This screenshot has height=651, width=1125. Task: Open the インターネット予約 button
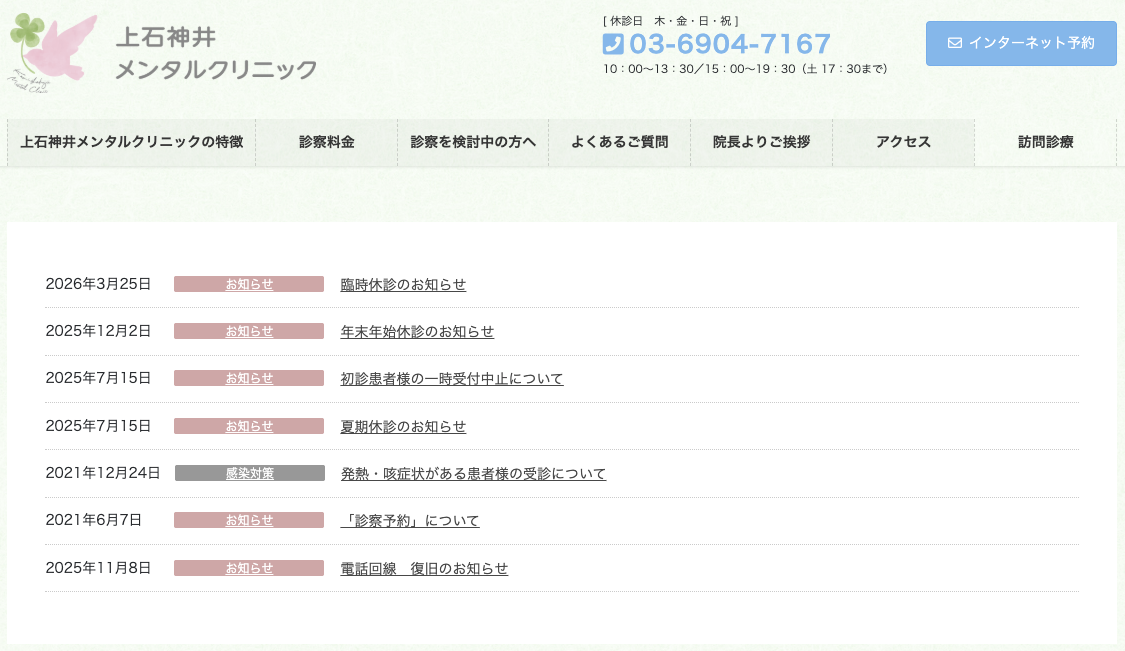pos(1021,43)
